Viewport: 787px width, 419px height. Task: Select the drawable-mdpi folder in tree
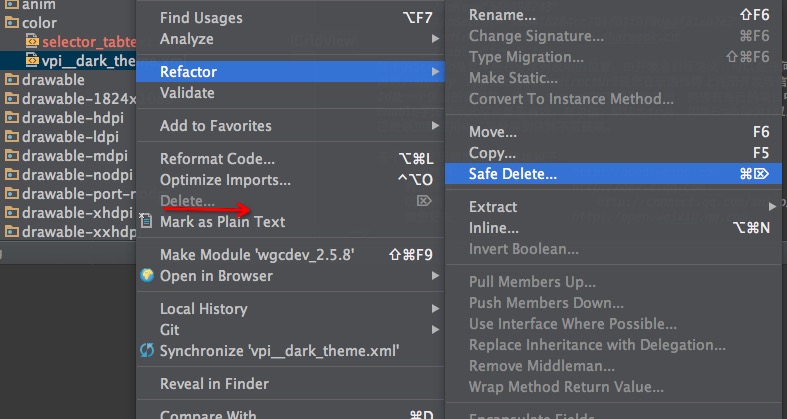pyautogui.click(x=68, y=156)
